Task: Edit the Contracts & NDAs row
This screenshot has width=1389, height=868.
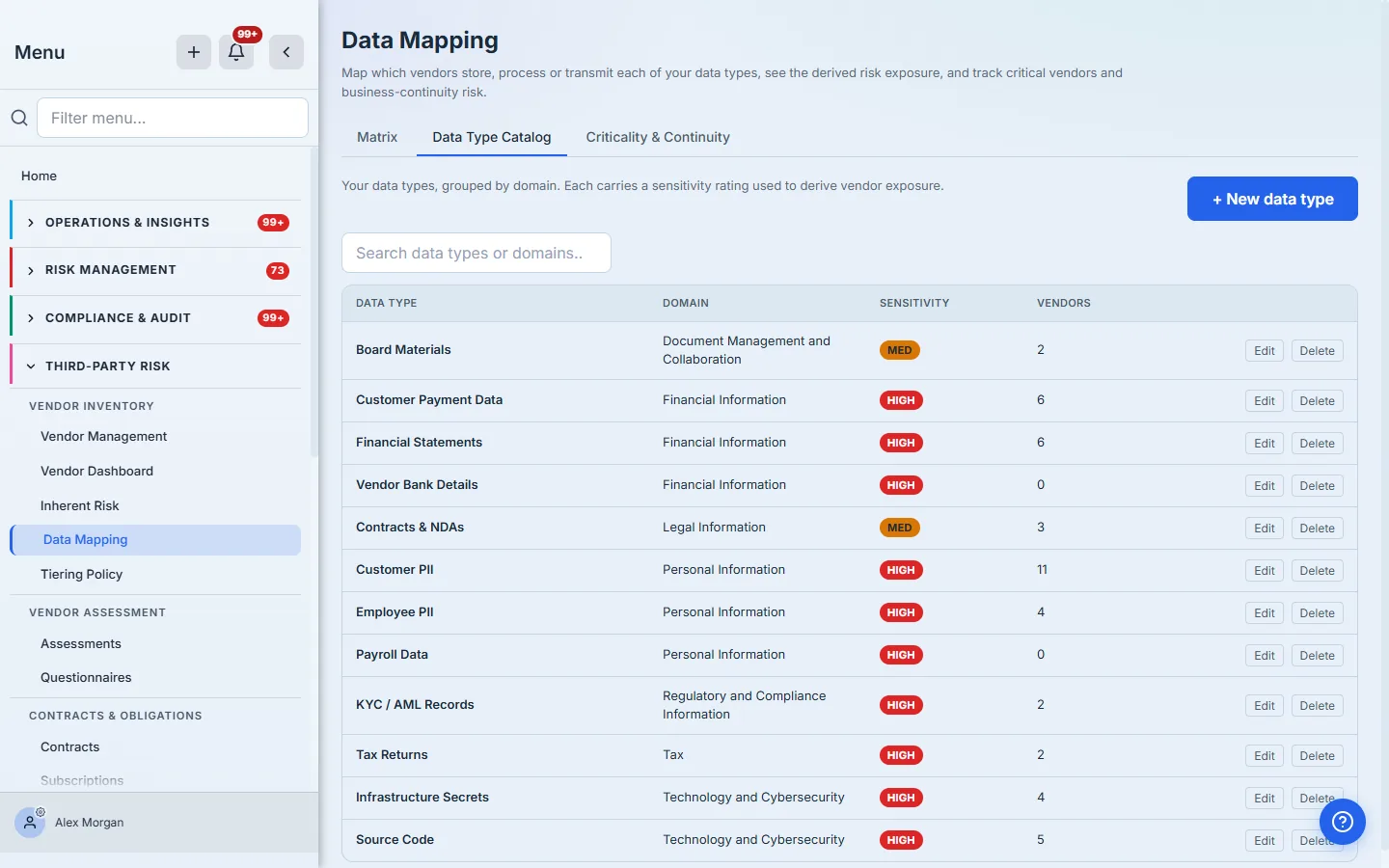Action: pyautogui.click(x=1265, y=529)
